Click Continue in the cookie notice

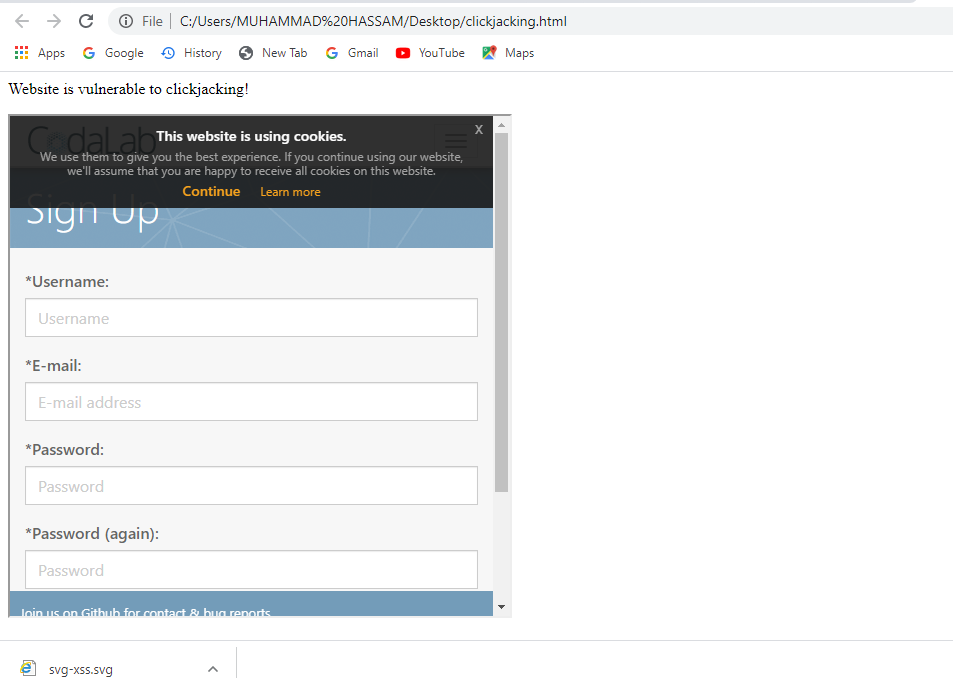click(x=212, y=191)
